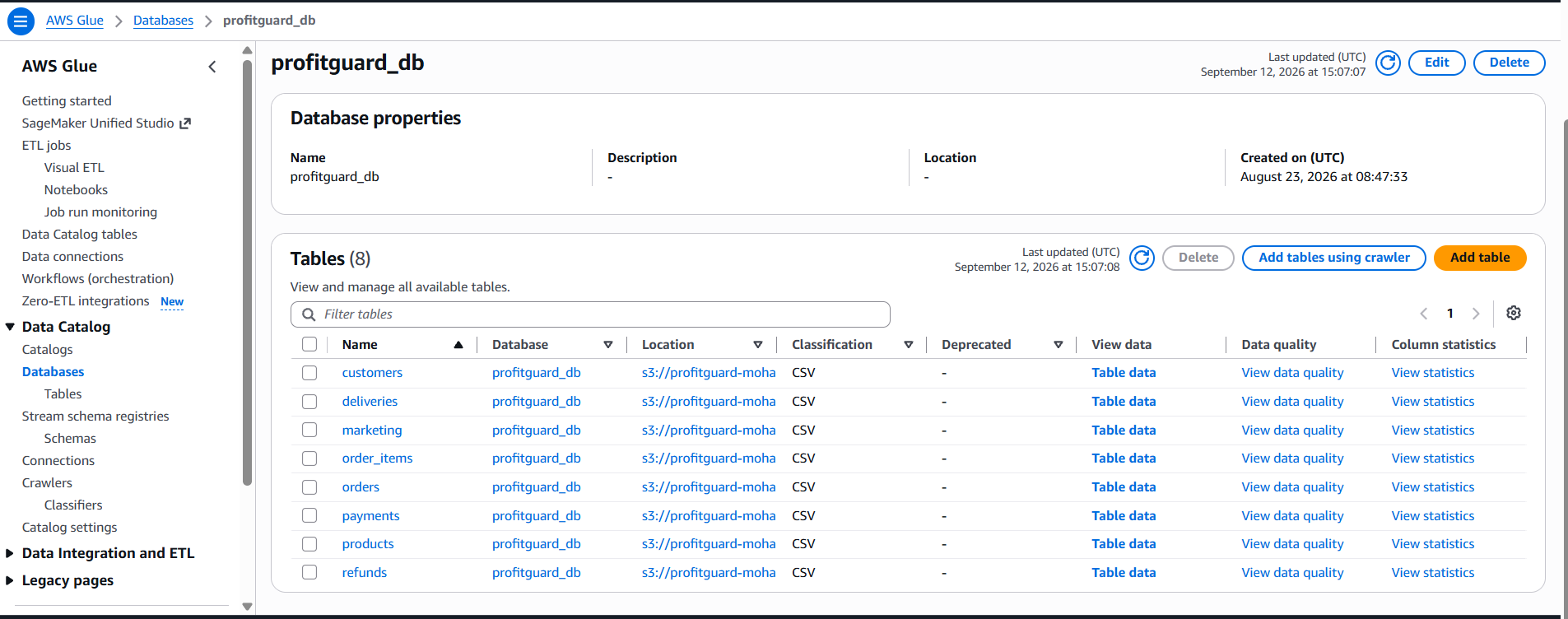
Task: Check the orders table row
Action: [309, 487]
